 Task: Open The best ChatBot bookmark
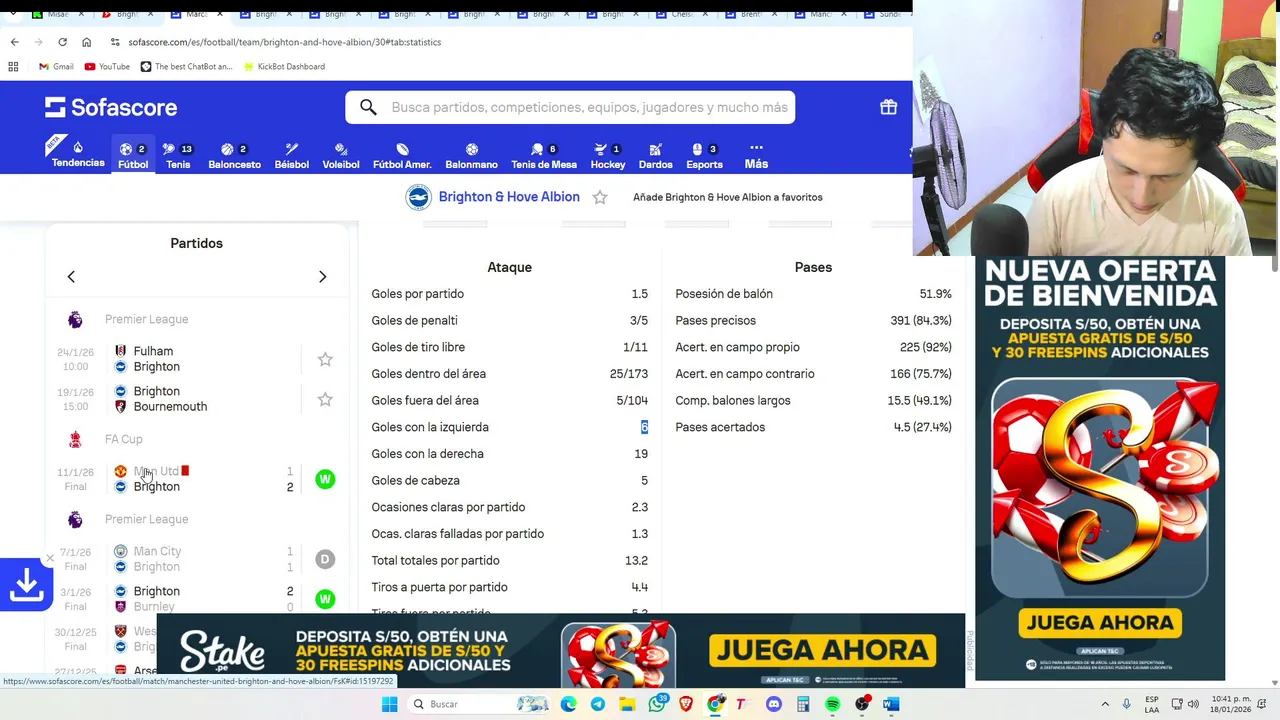186,67
